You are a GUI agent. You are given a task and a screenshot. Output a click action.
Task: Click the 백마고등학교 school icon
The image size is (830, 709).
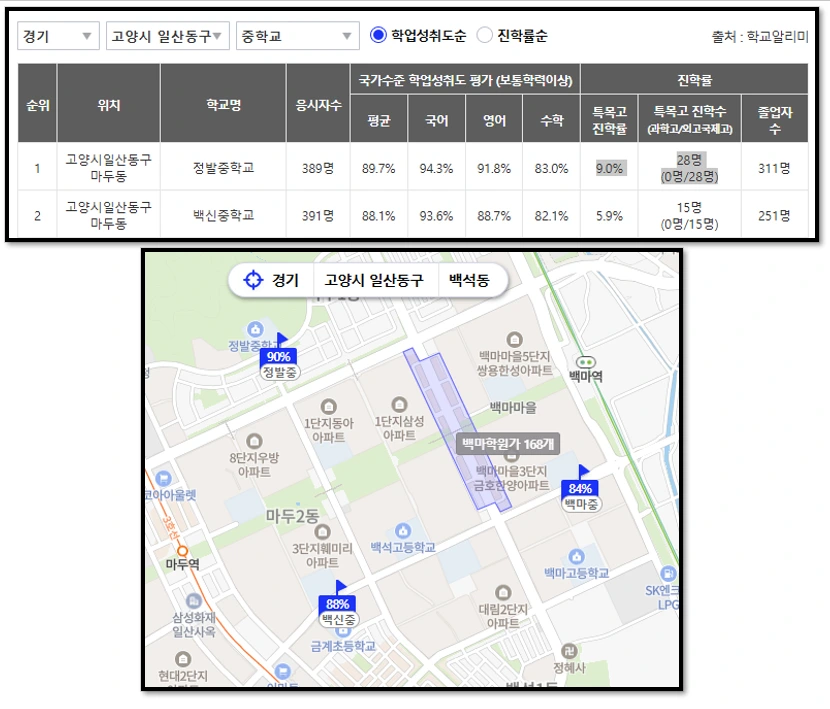pos(576,557)
